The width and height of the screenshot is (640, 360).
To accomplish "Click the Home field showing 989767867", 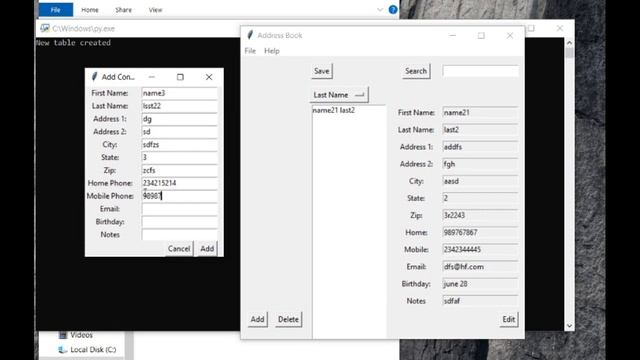I will 480,233.
